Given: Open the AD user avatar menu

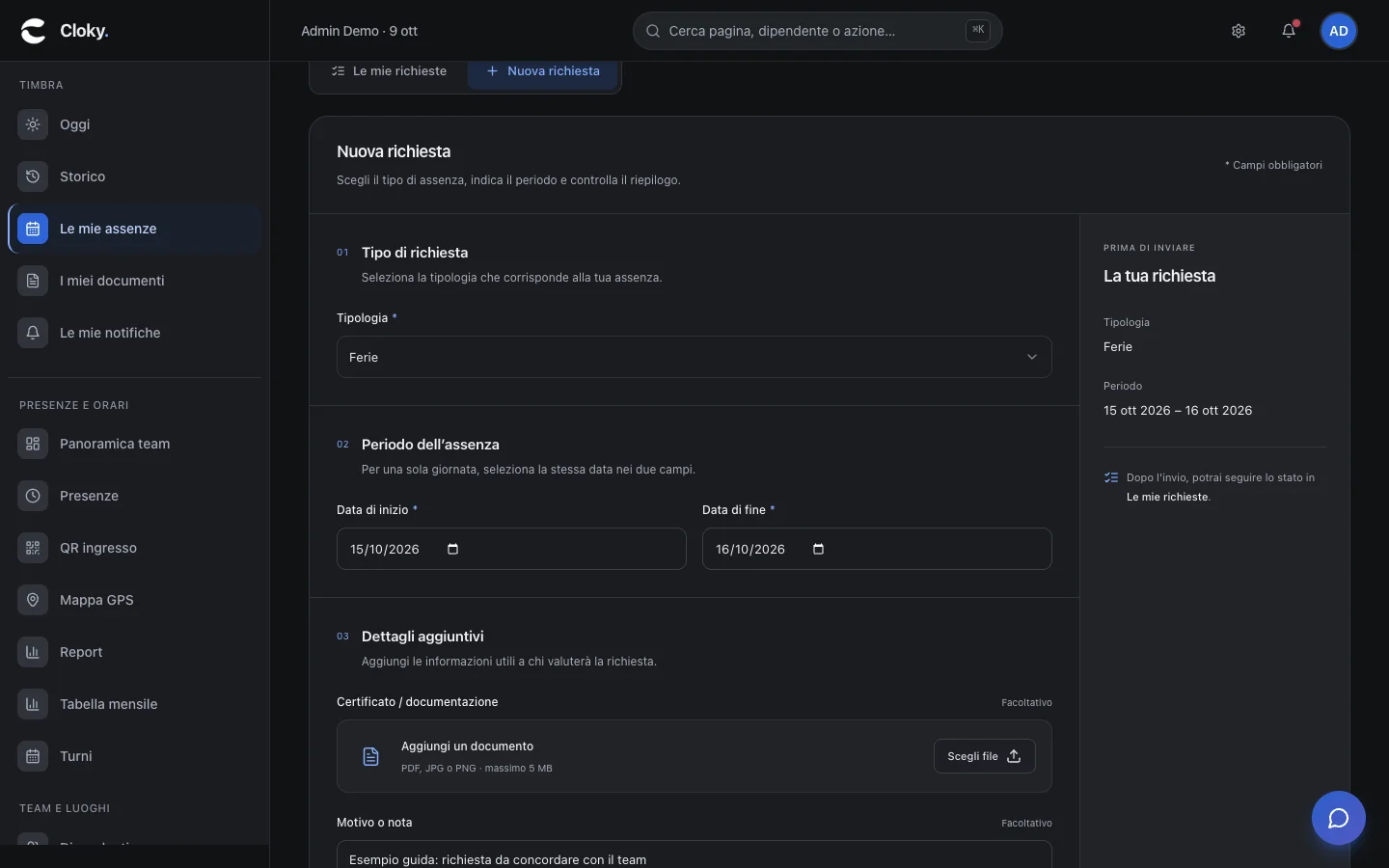Looking at the screenshot, I should 1339,31.
